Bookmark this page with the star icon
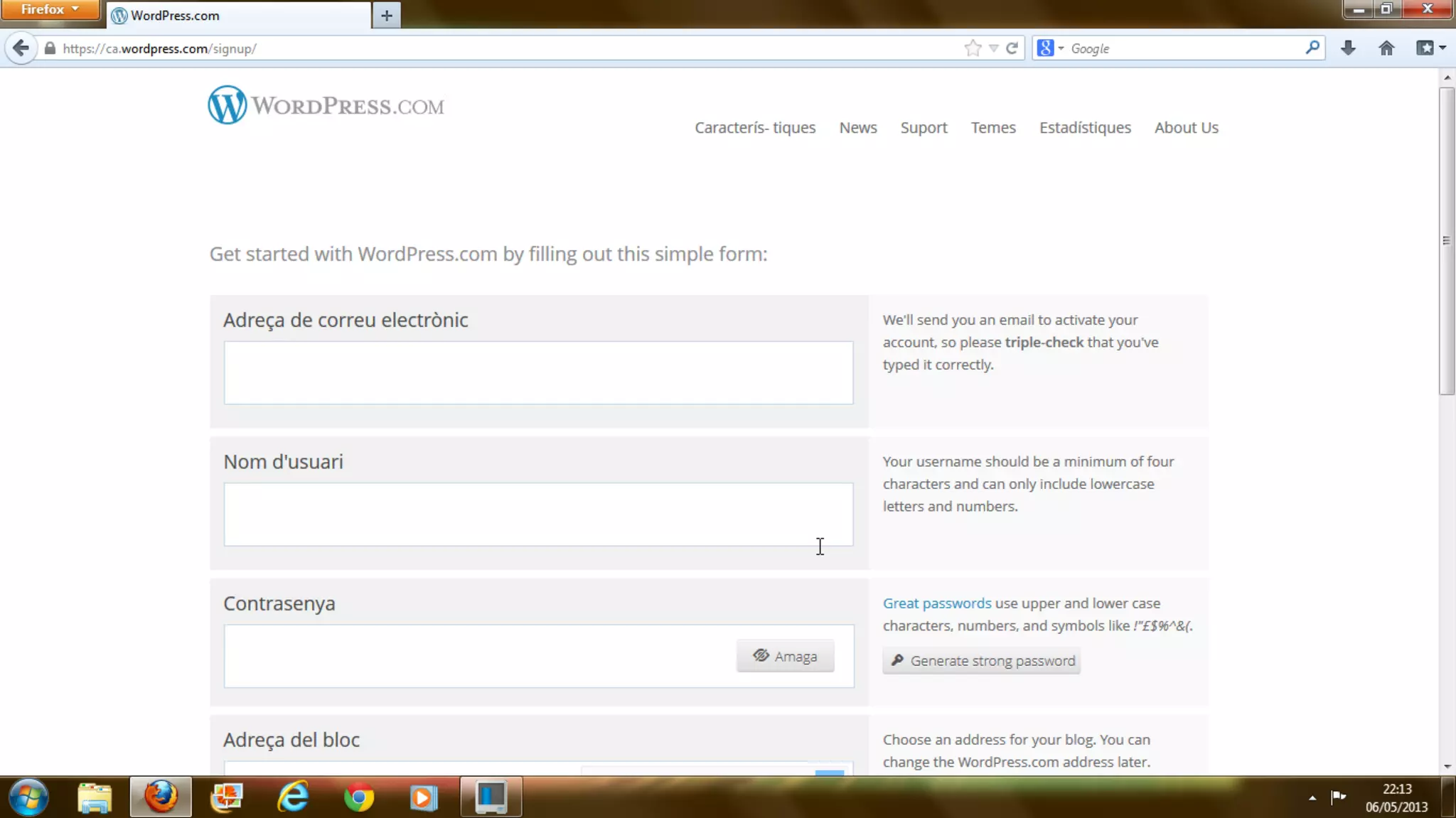The image size is (1456, 818). (x=973, y=48)
